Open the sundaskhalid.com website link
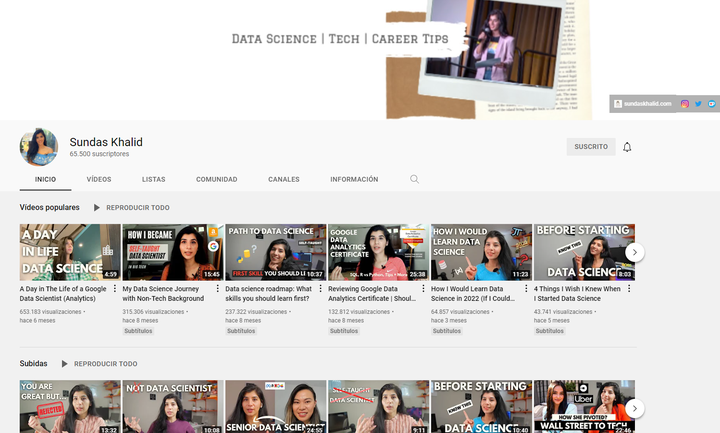720x433 pixels. point(643,104)
